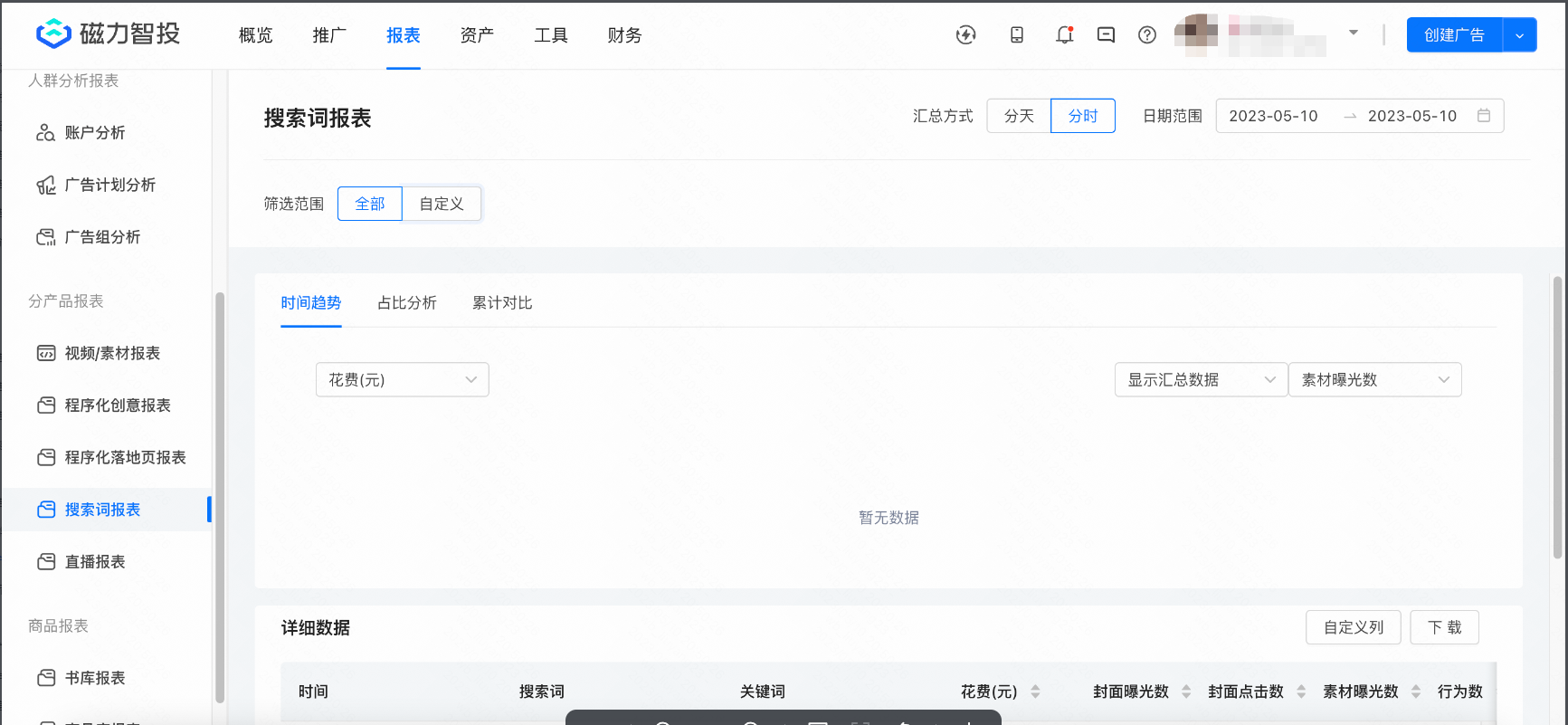Viewport: 1568px width, 725px height.
Task: Switch to 时间趋势 tab
Action: coord(311,303)
